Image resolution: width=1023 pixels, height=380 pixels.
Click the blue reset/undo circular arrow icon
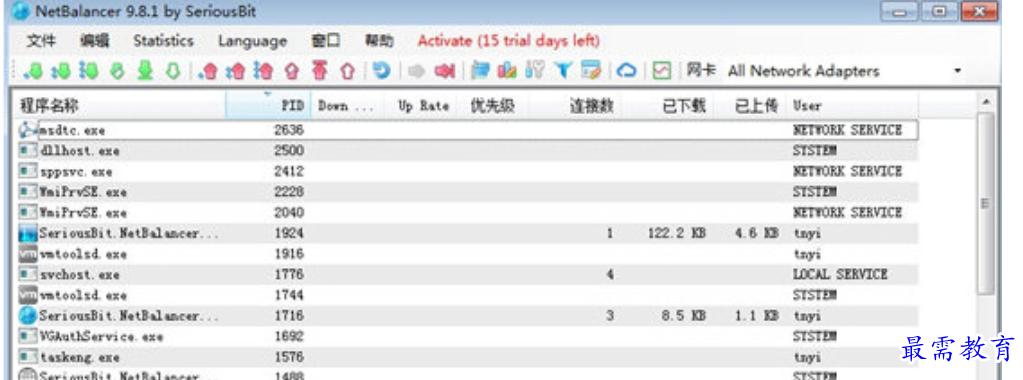click(382, 71)
